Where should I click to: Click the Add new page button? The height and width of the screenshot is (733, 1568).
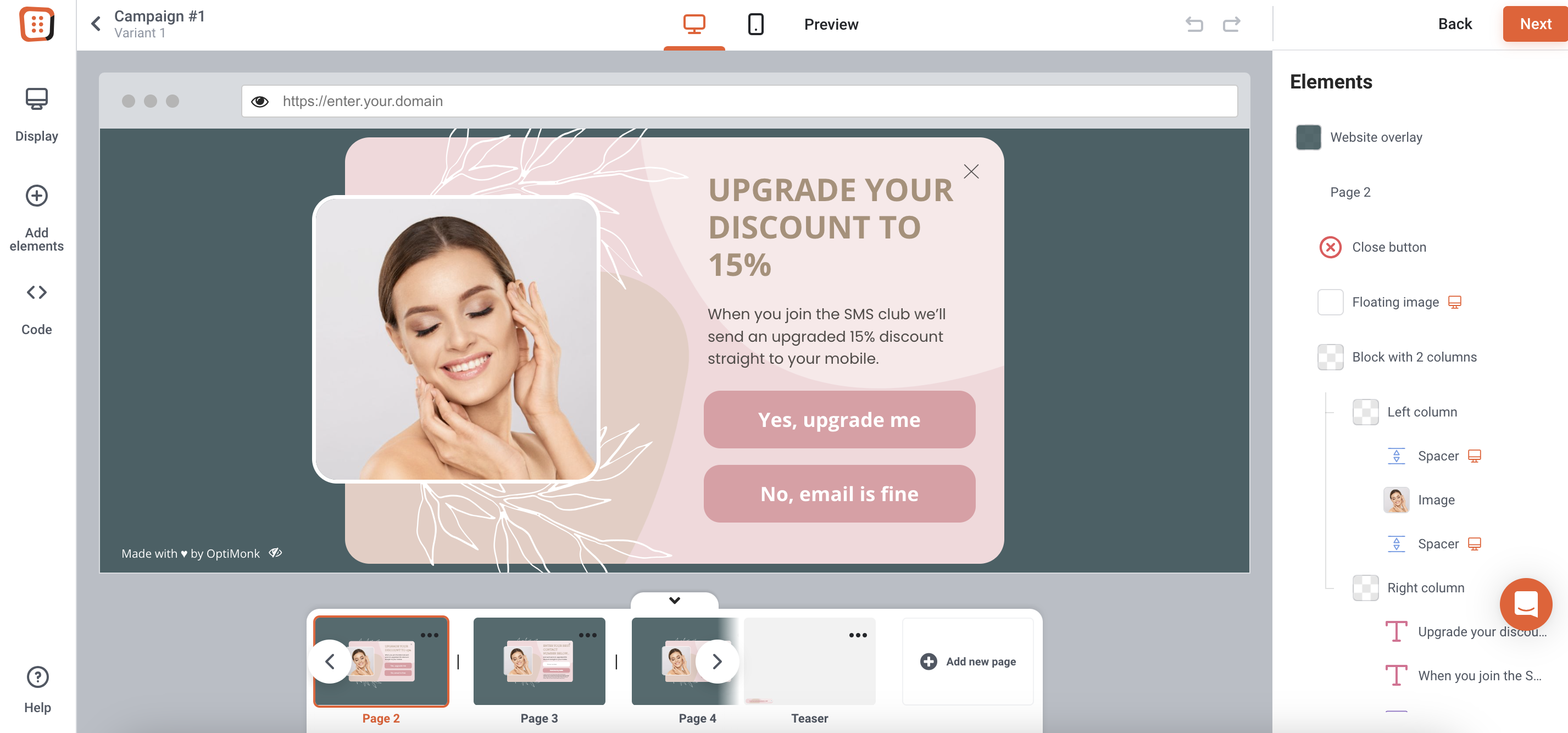[x=967, y=661]
